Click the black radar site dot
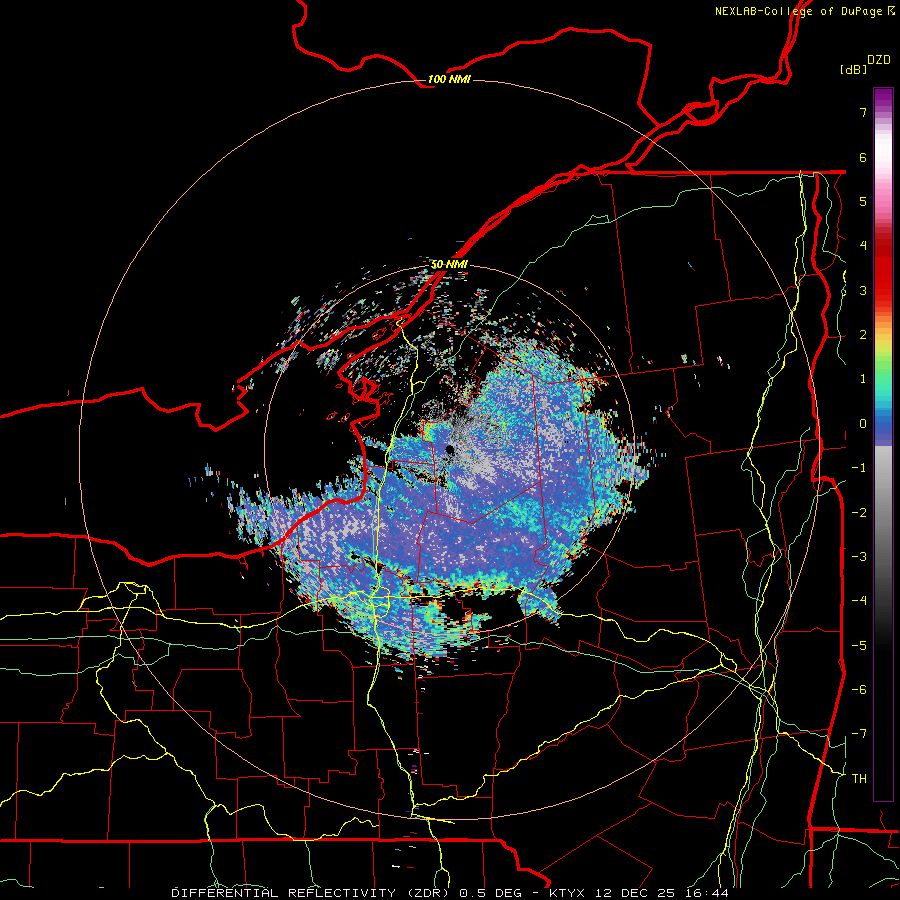 click(x=450, y=449)
